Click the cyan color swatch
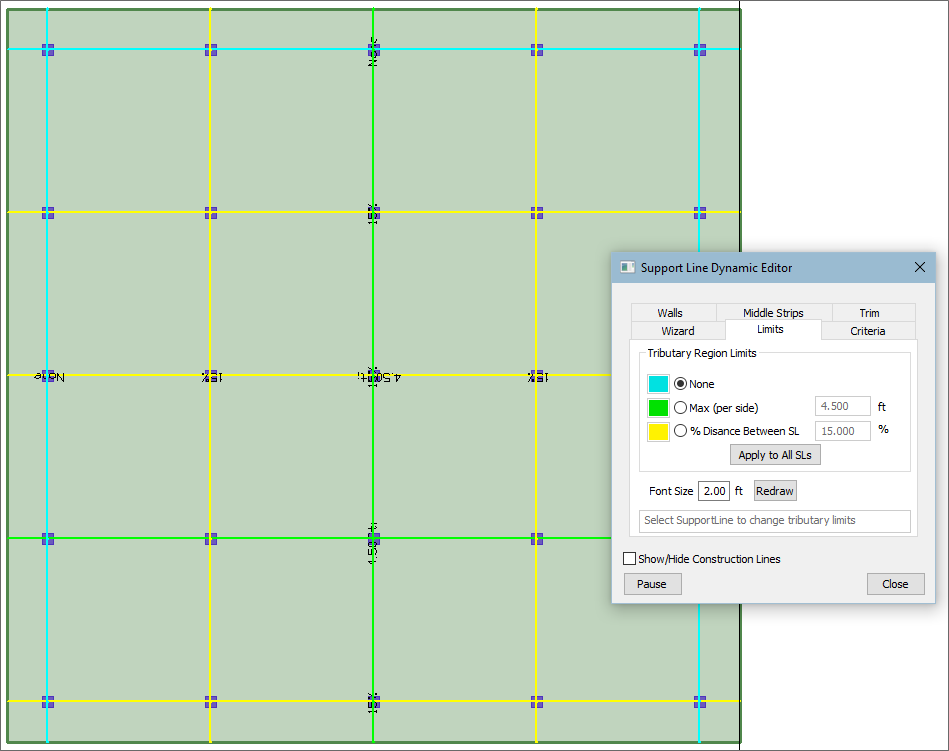This screenshot has height=751, width=949. coord(658,384)
